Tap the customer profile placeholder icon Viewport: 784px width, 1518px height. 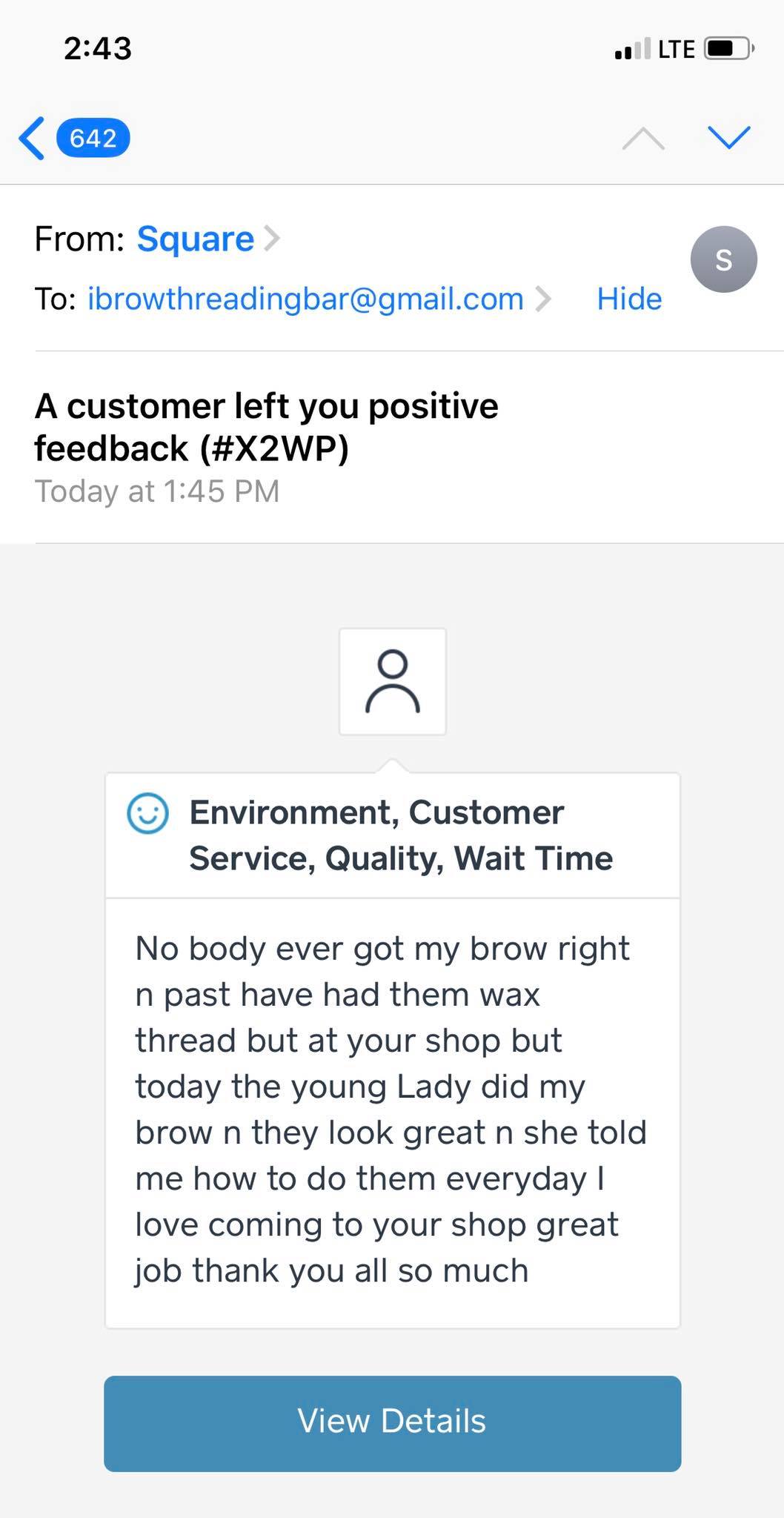(x=393, y=682)
